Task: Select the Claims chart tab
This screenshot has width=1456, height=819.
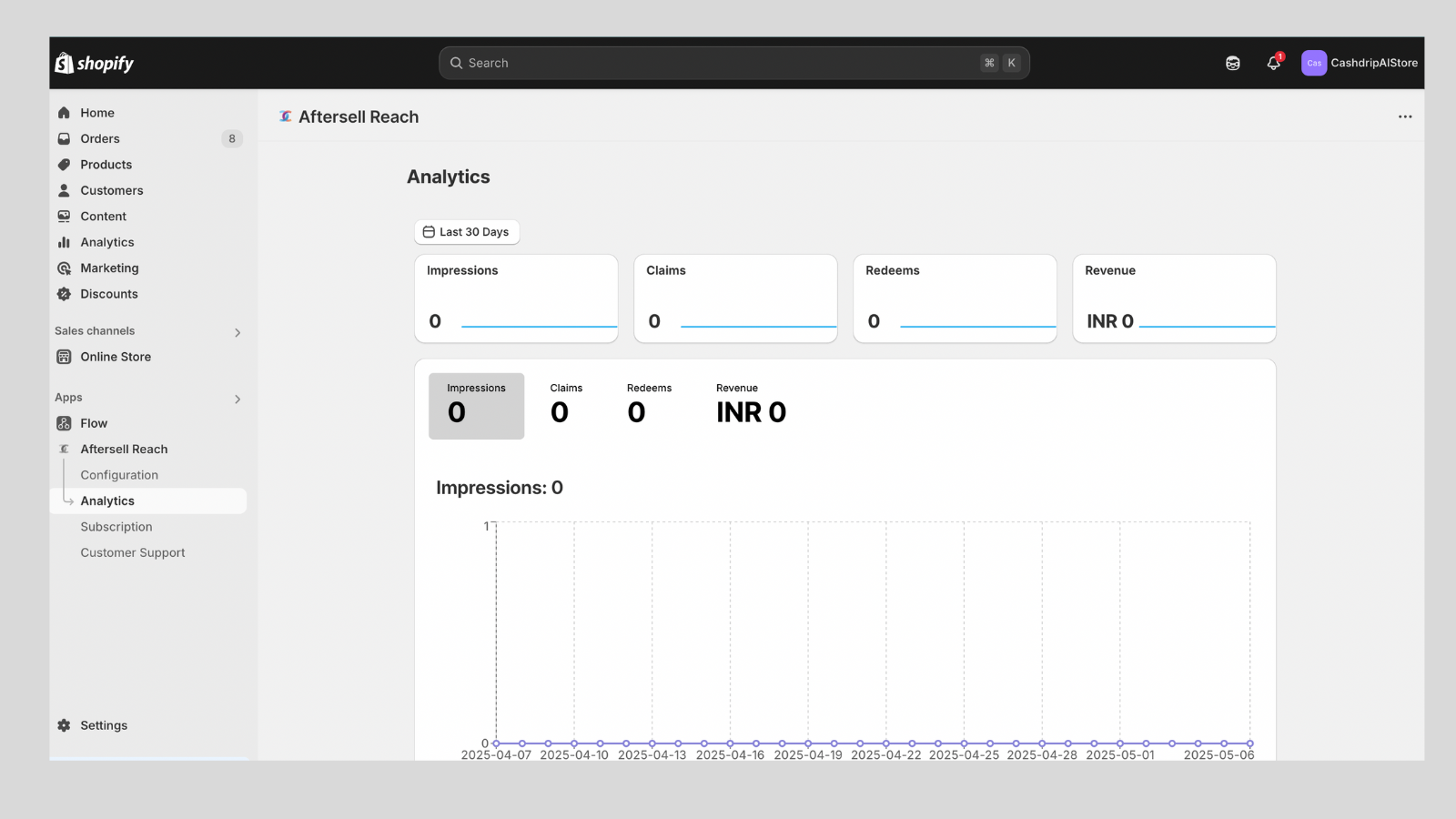Action: tap(566, 406)
